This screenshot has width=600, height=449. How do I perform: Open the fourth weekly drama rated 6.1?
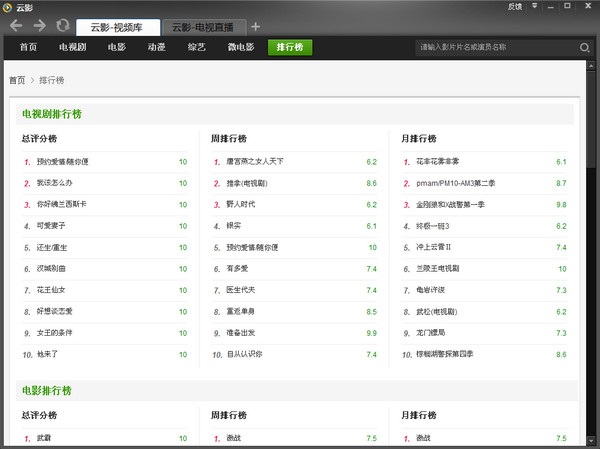[x=233, y=226]
